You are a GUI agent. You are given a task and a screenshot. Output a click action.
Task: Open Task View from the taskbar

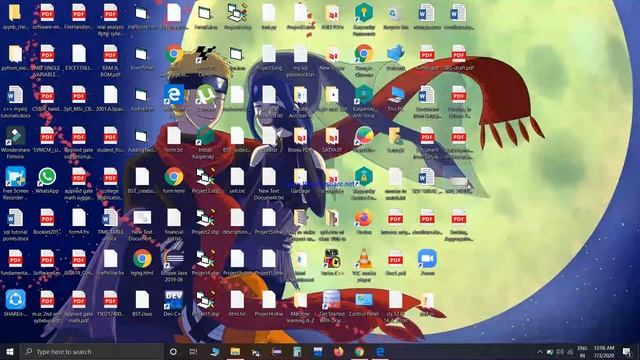193,351
